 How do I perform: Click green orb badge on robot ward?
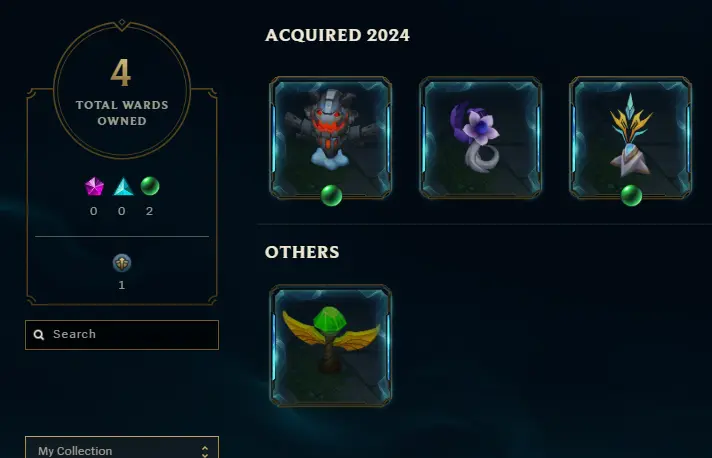(331, 196)
